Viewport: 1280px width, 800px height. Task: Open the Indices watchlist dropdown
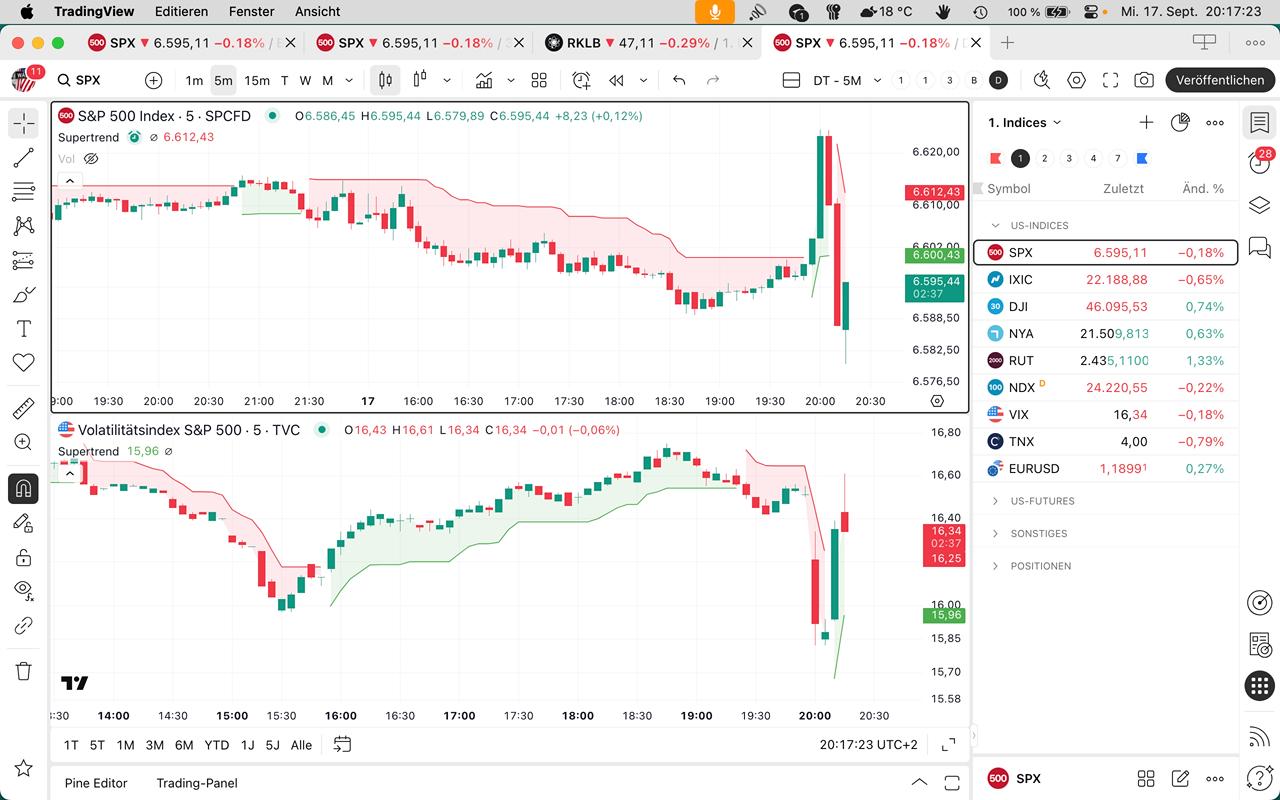tap(1025, 122)
